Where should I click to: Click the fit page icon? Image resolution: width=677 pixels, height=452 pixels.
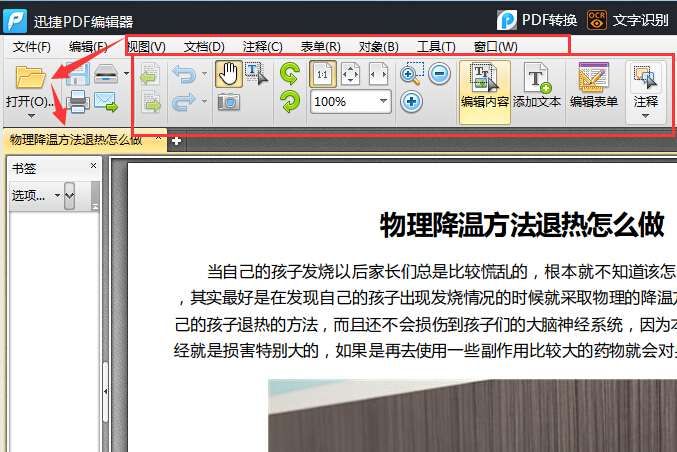(x=350, y=74)
